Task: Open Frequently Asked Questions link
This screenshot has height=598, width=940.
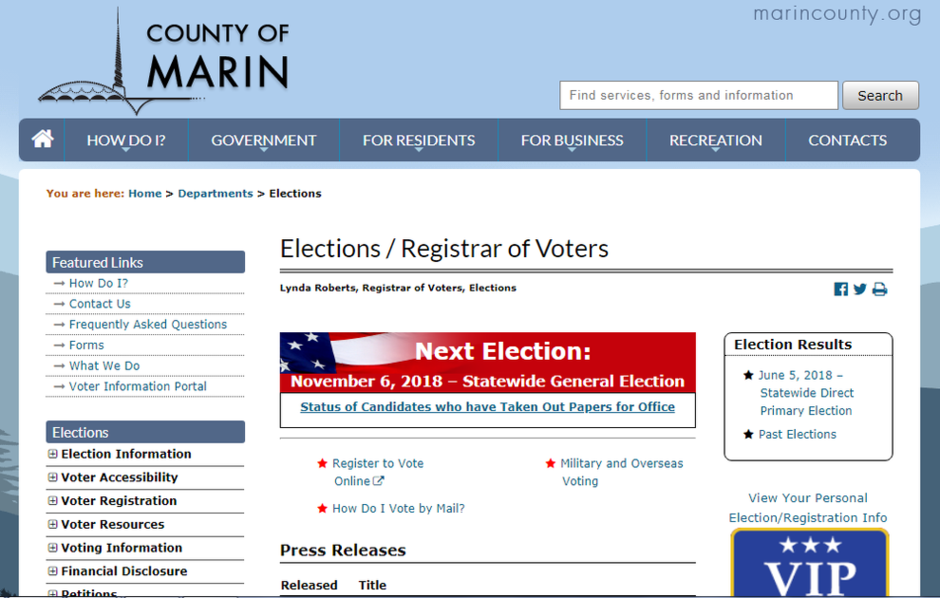Action: [x=148, y=324]
